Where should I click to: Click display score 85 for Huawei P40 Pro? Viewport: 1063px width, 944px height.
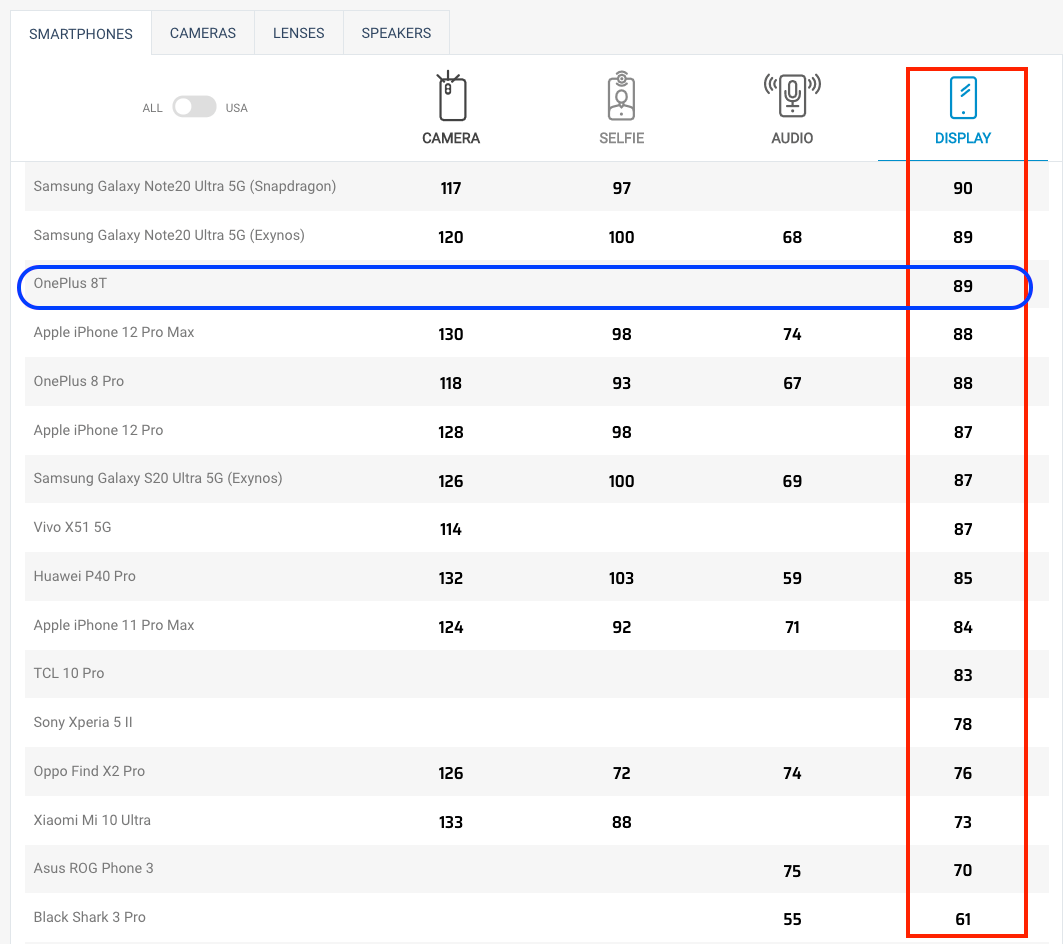tap(963, 578)
